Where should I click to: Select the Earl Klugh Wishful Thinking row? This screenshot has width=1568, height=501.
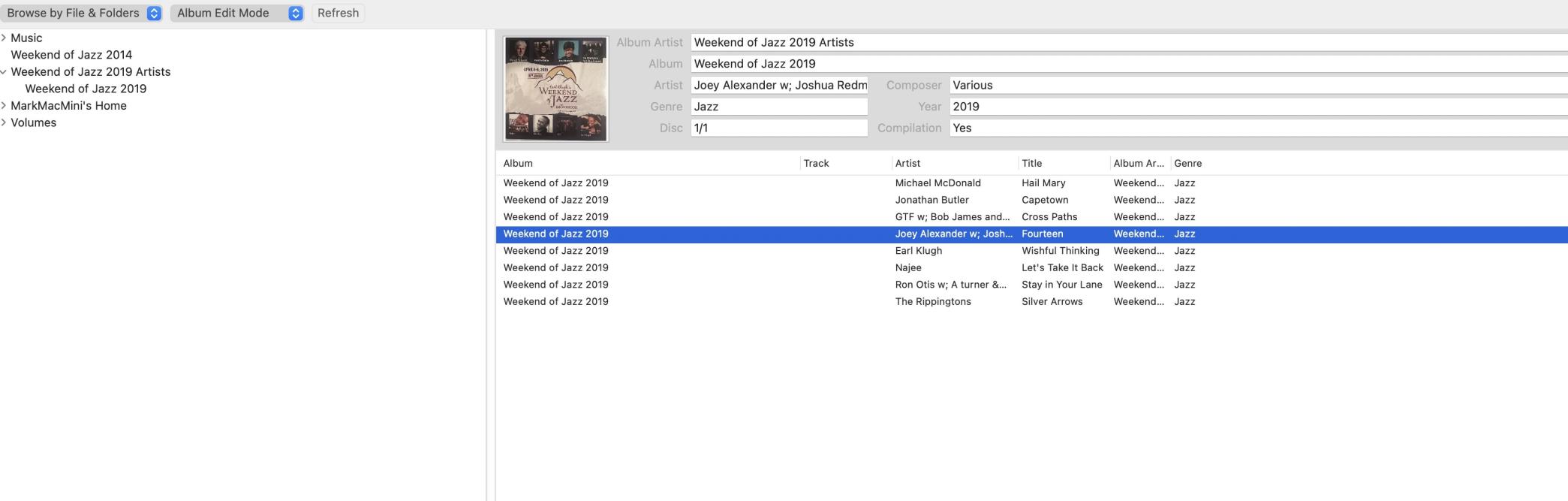click(x=938, y=251)
